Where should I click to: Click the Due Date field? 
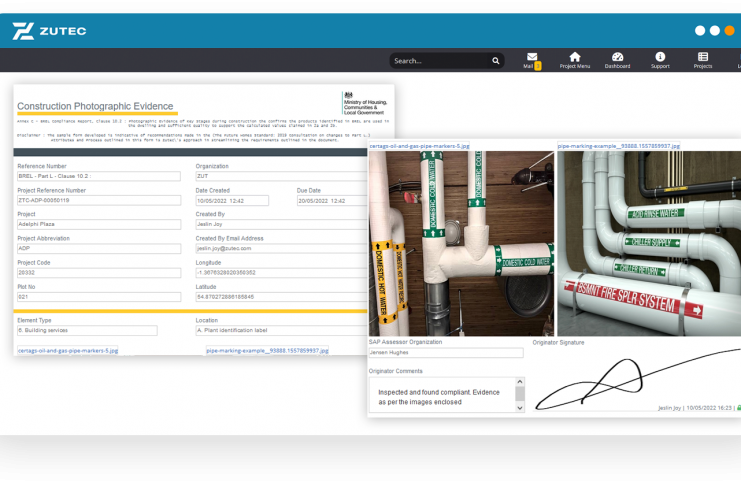[332, 201]
